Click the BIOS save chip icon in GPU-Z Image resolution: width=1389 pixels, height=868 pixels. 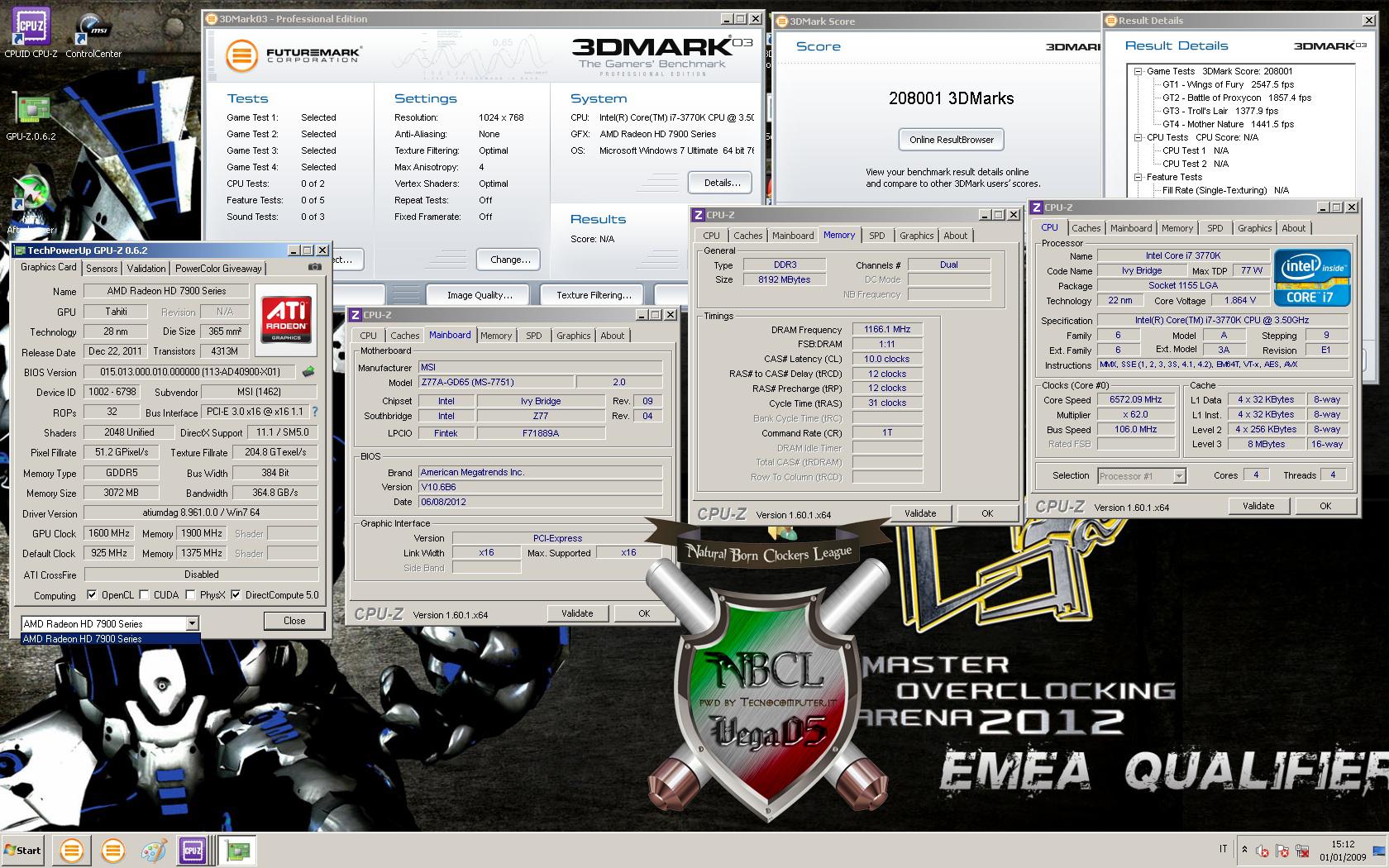[308, 372]
